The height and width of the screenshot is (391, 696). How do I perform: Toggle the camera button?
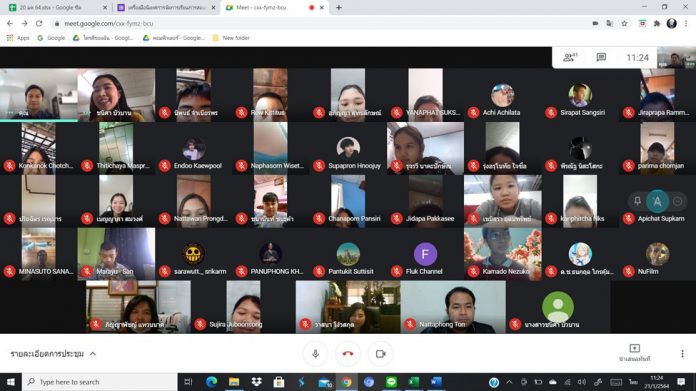click(380, 354)
